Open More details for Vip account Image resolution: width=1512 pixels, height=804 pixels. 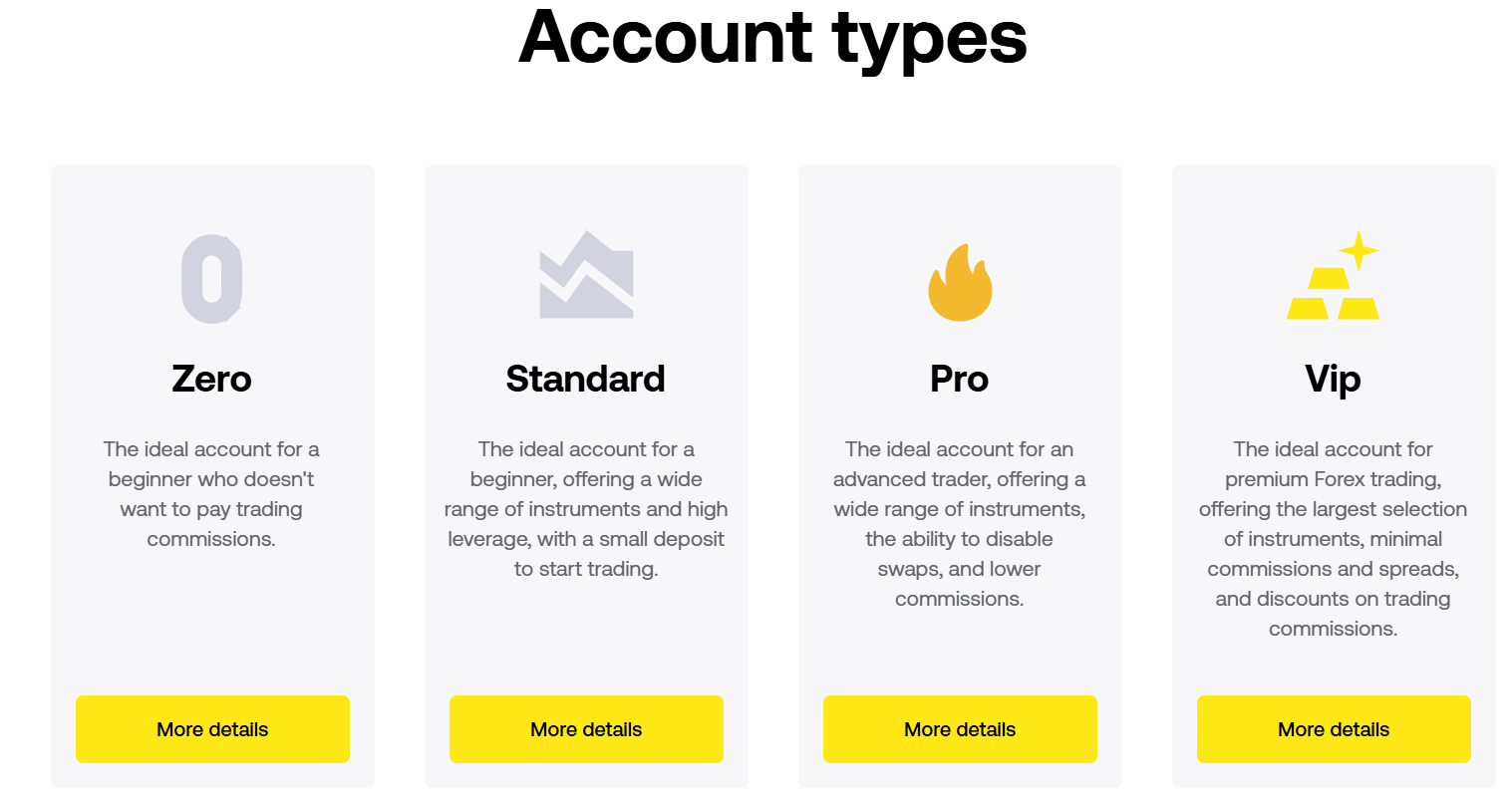[x=1334, y=729]
